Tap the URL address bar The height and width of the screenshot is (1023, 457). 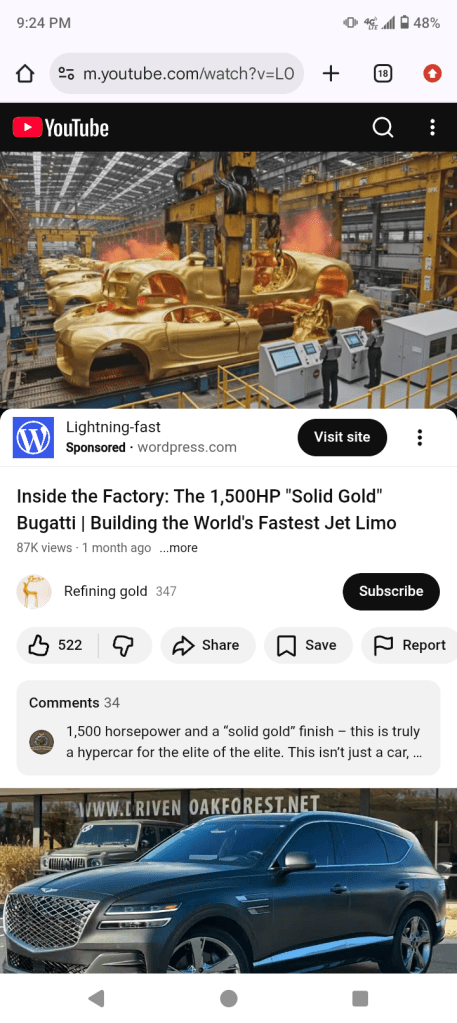176,74
